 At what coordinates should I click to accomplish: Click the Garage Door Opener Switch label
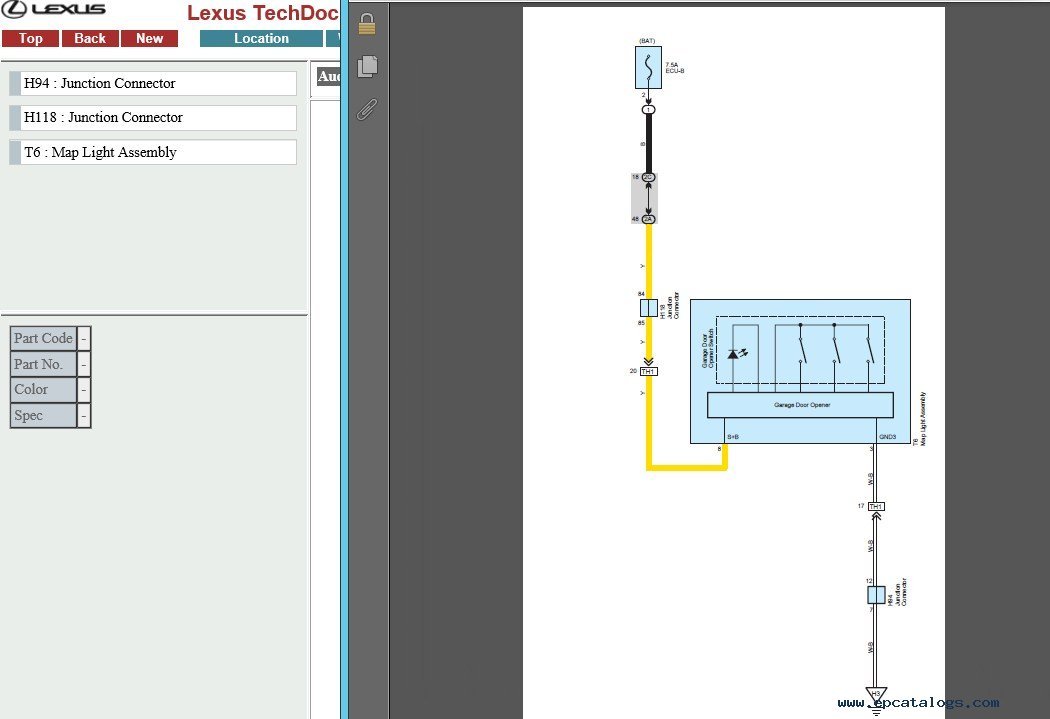[x=707, y=349]
